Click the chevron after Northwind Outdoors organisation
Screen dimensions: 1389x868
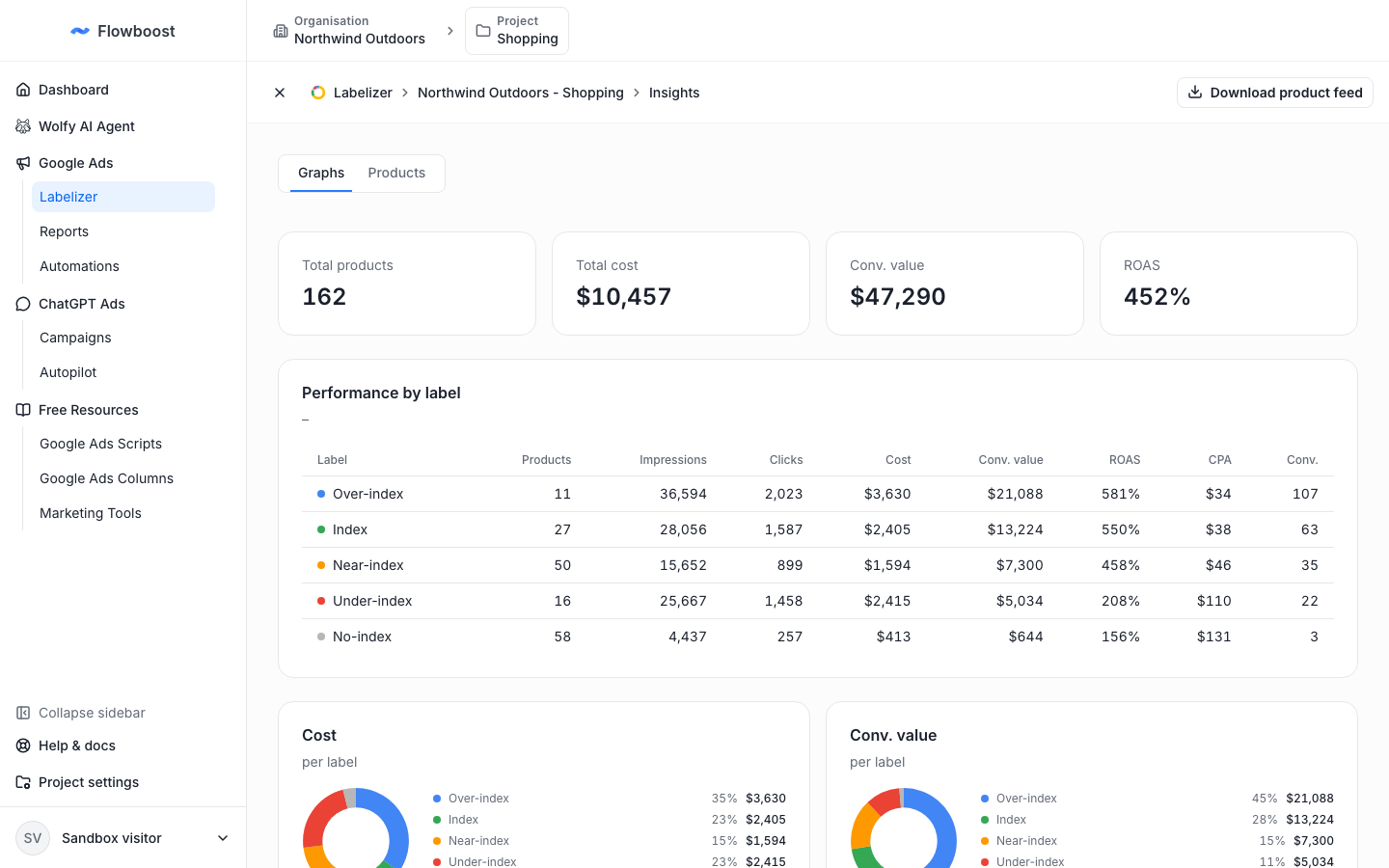pyautogui.click(x=450, y=31)
